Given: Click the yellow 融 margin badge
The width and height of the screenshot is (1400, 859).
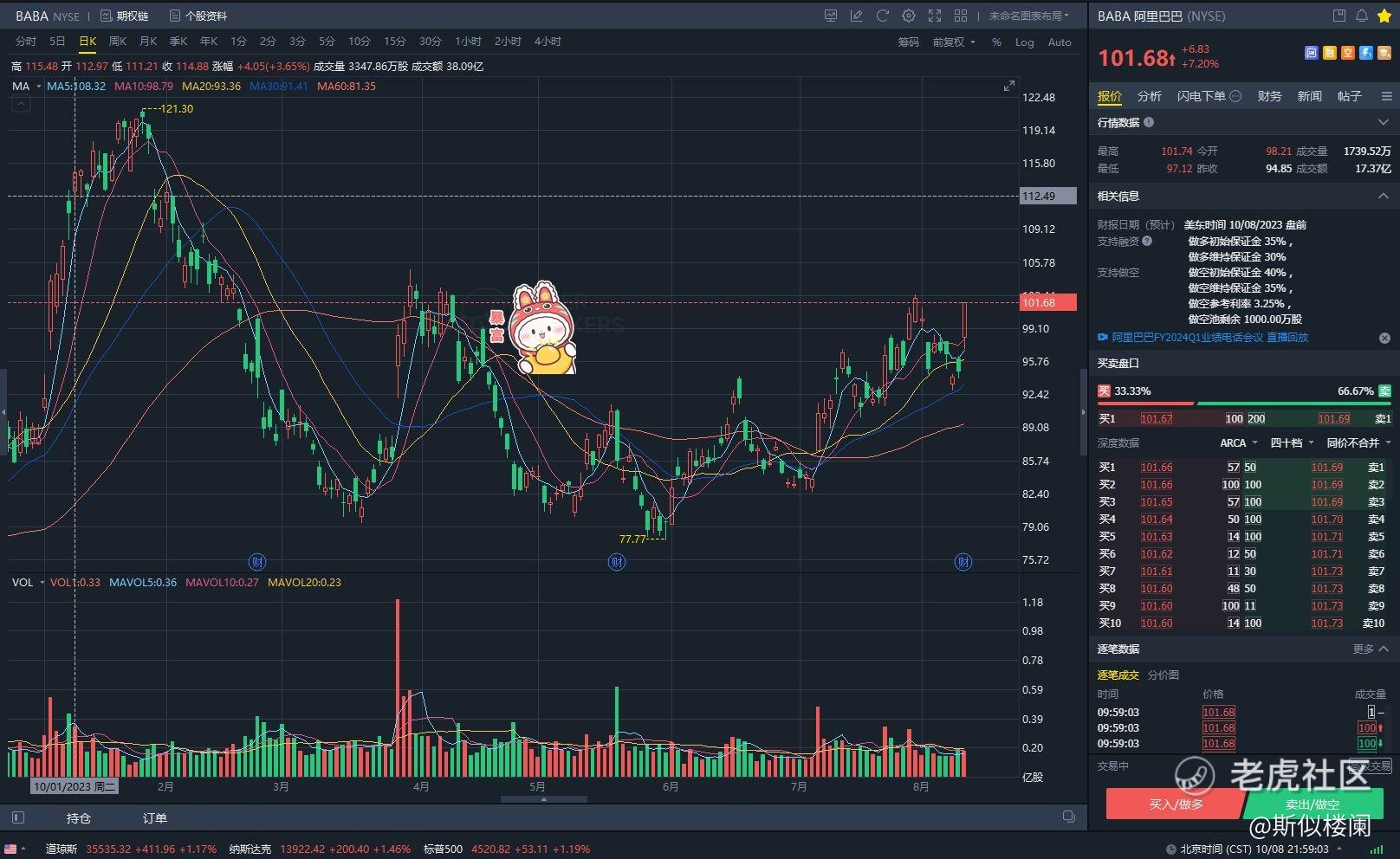Looking at the screenshot, I should 1330,53.
